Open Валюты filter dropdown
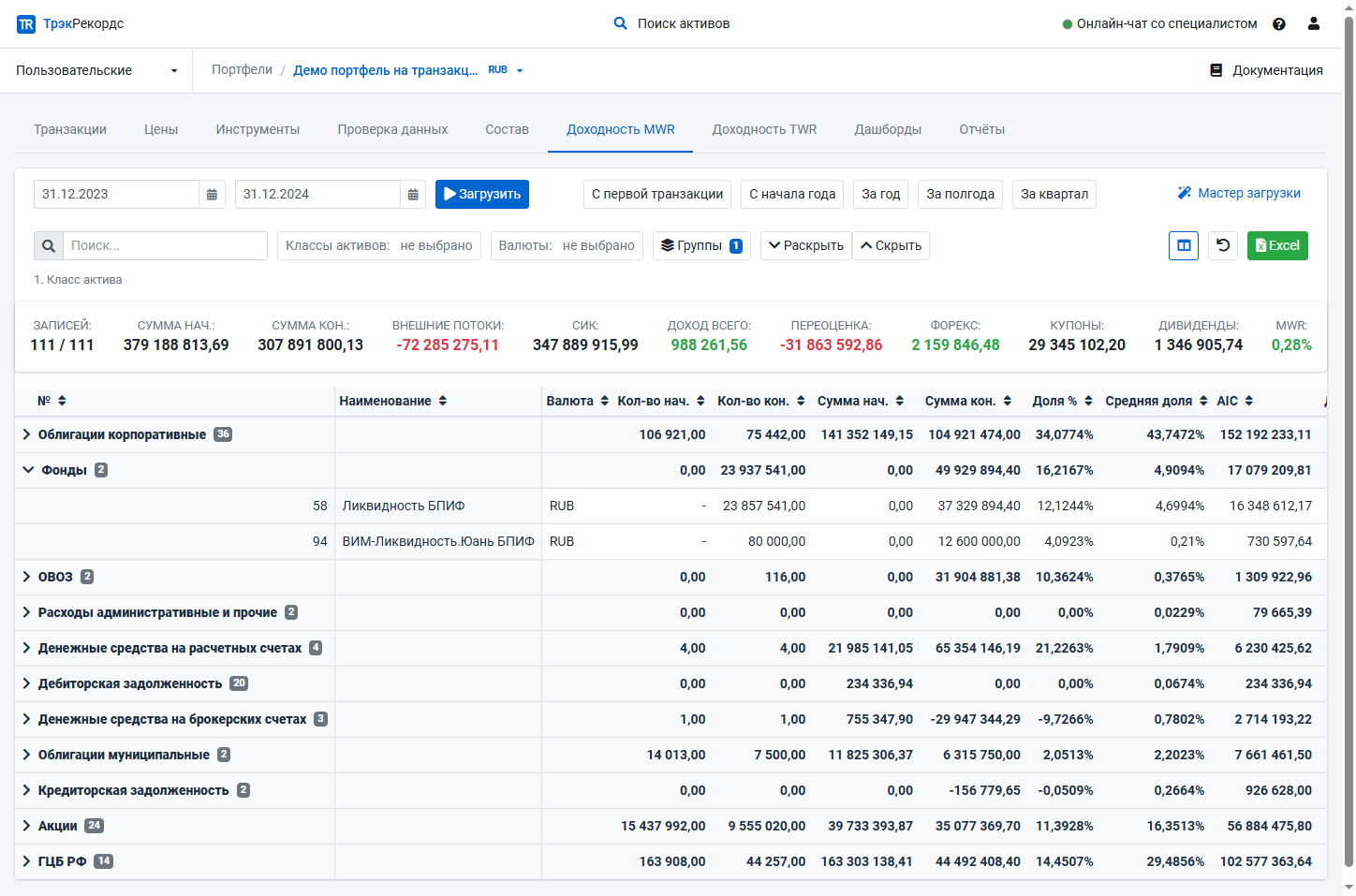 (567, 245)
